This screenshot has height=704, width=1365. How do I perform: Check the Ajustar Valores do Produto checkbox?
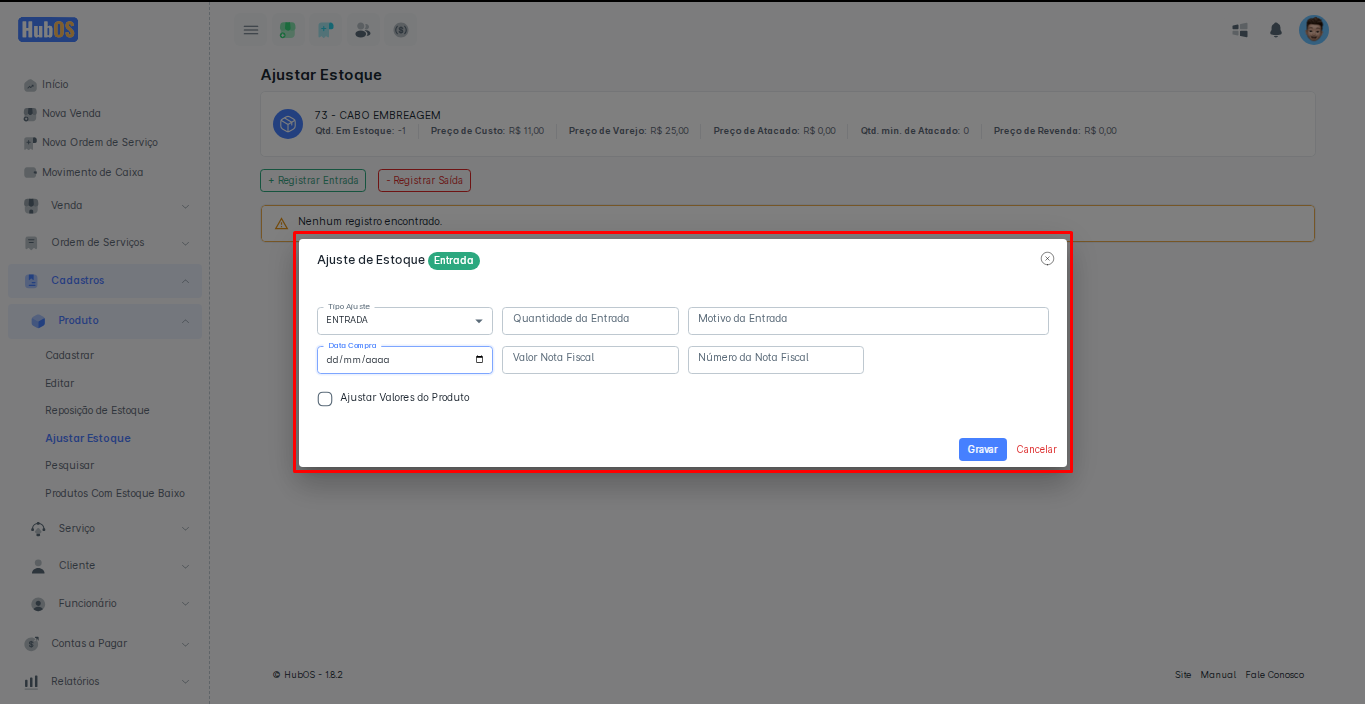point(325,399)
